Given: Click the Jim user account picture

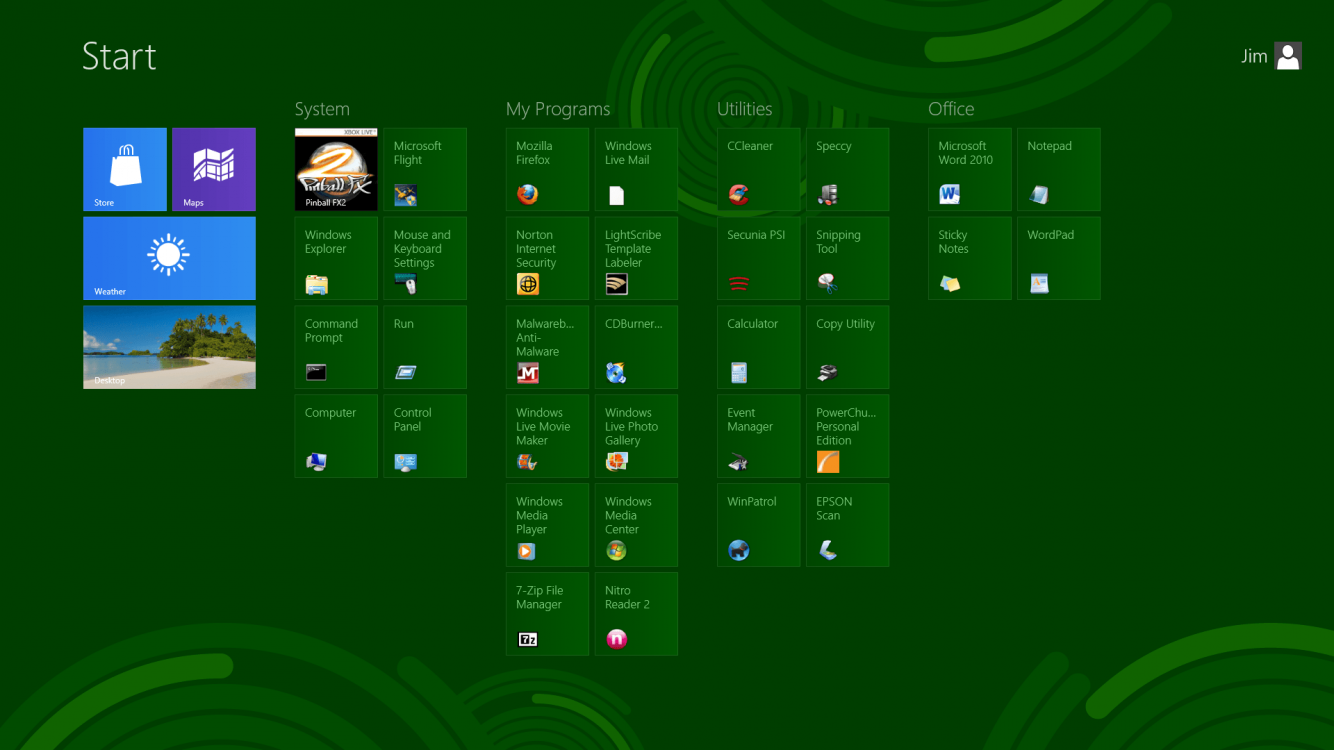Looking at the screenshot, I should tap(1288, 56).
